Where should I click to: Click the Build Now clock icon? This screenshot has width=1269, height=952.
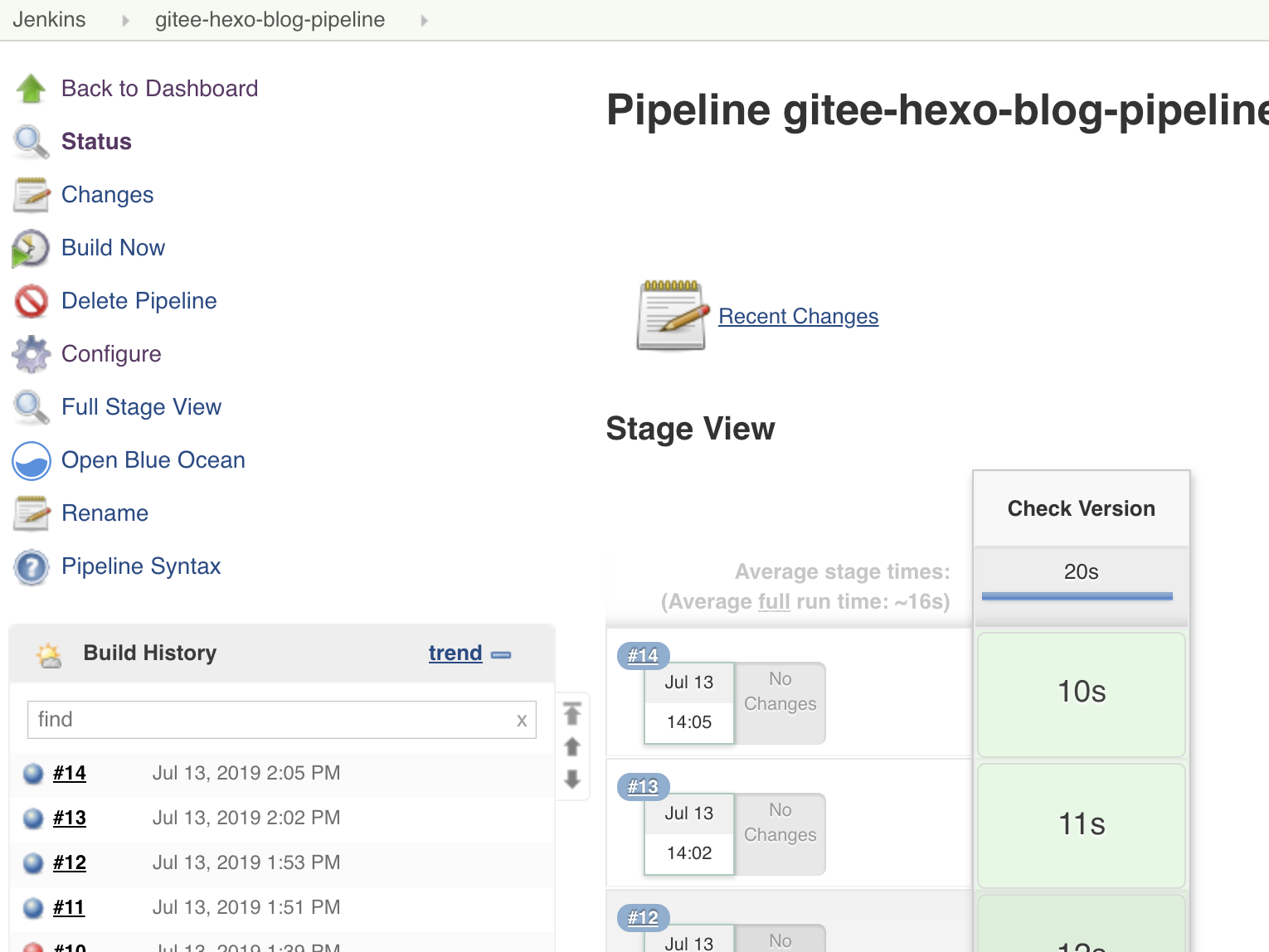point(32,248)
